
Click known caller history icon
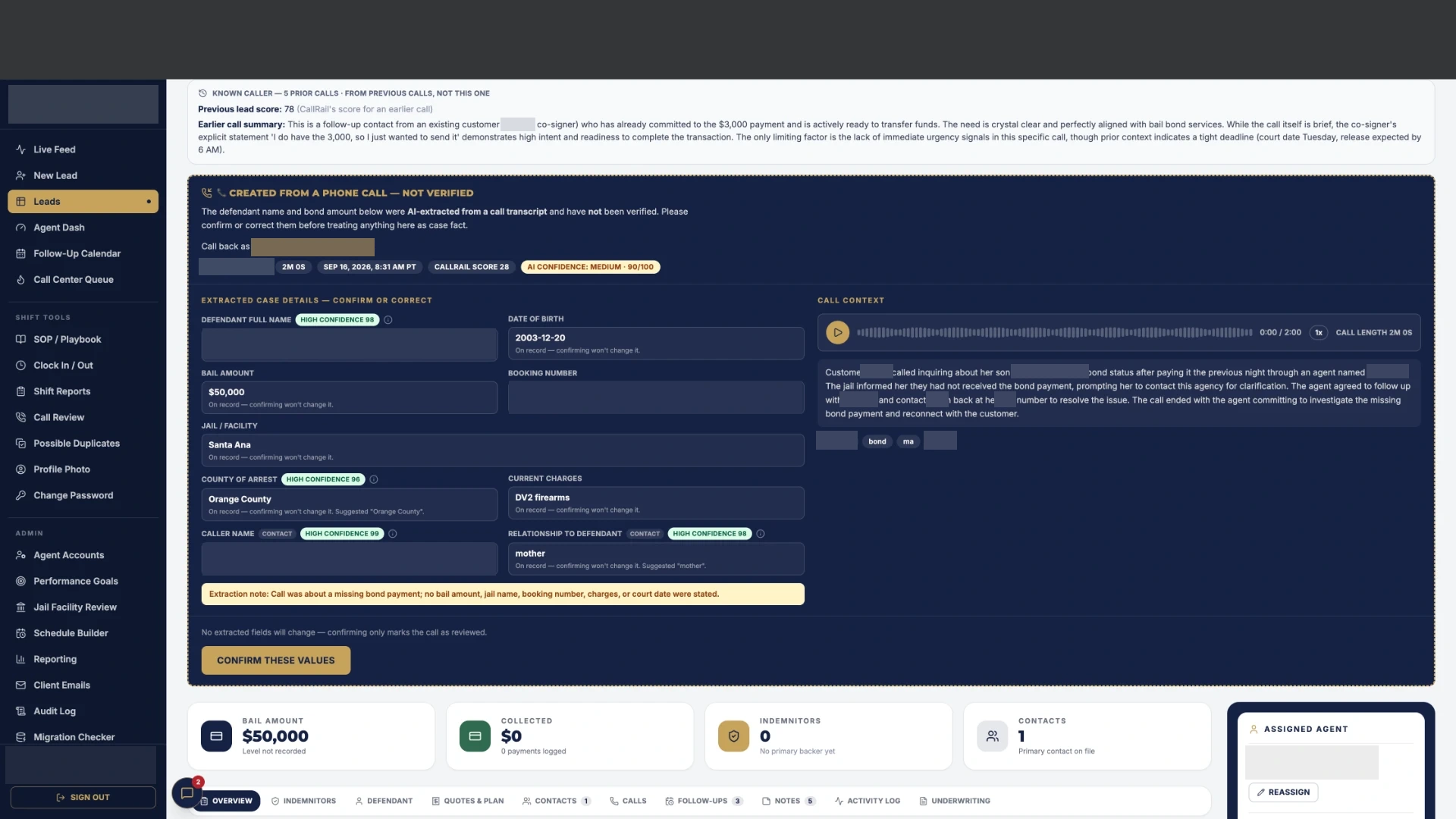(202, 93)
